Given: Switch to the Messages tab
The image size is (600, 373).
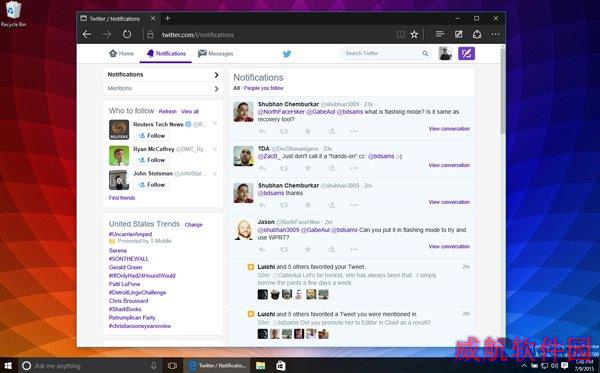Looking at the screenshot, I should [215, 54].
